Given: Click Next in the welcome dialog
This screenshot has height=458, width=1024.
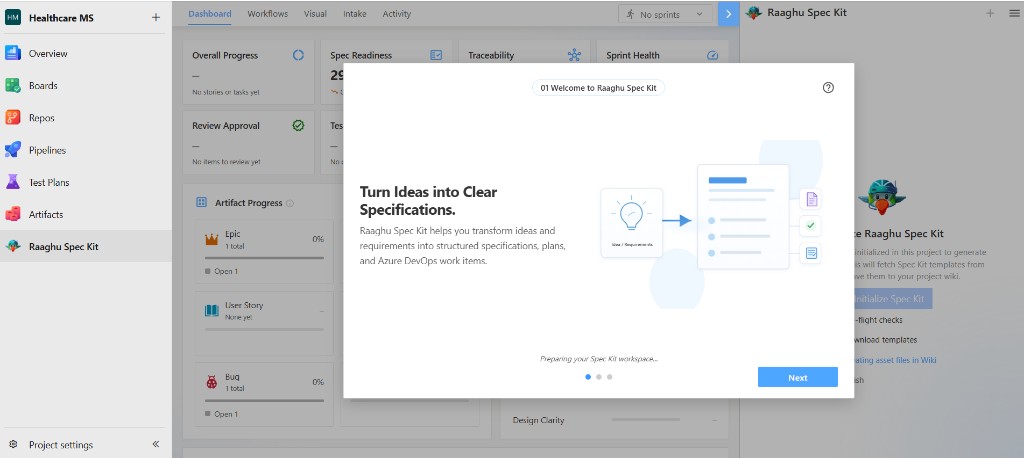Looking at the screenshot, I should pyautogui.click(x=797, y=377).
